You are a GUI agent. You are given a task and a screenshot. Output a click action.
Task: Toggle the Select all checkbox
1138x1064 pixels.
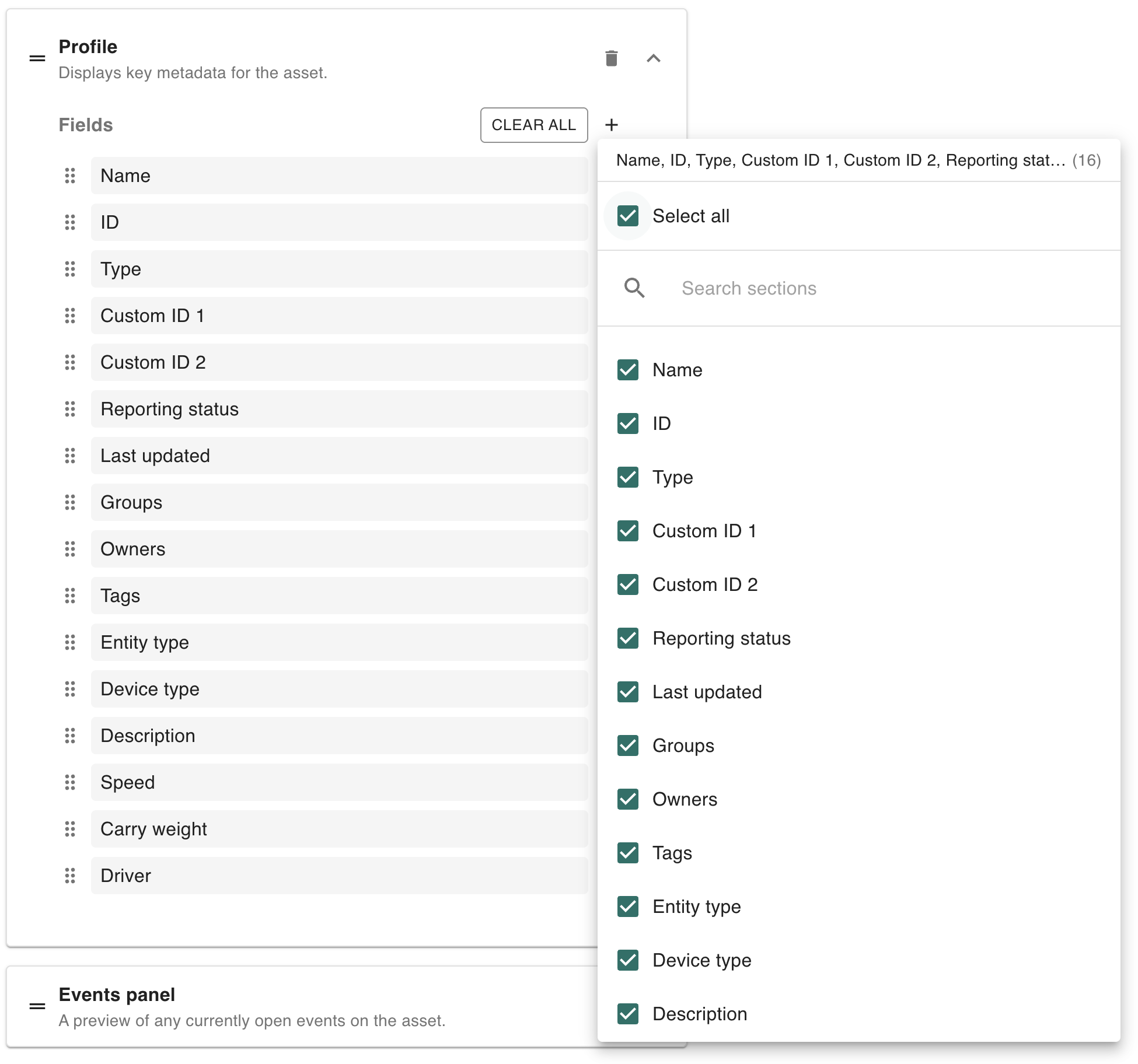[x=628, y=216]
